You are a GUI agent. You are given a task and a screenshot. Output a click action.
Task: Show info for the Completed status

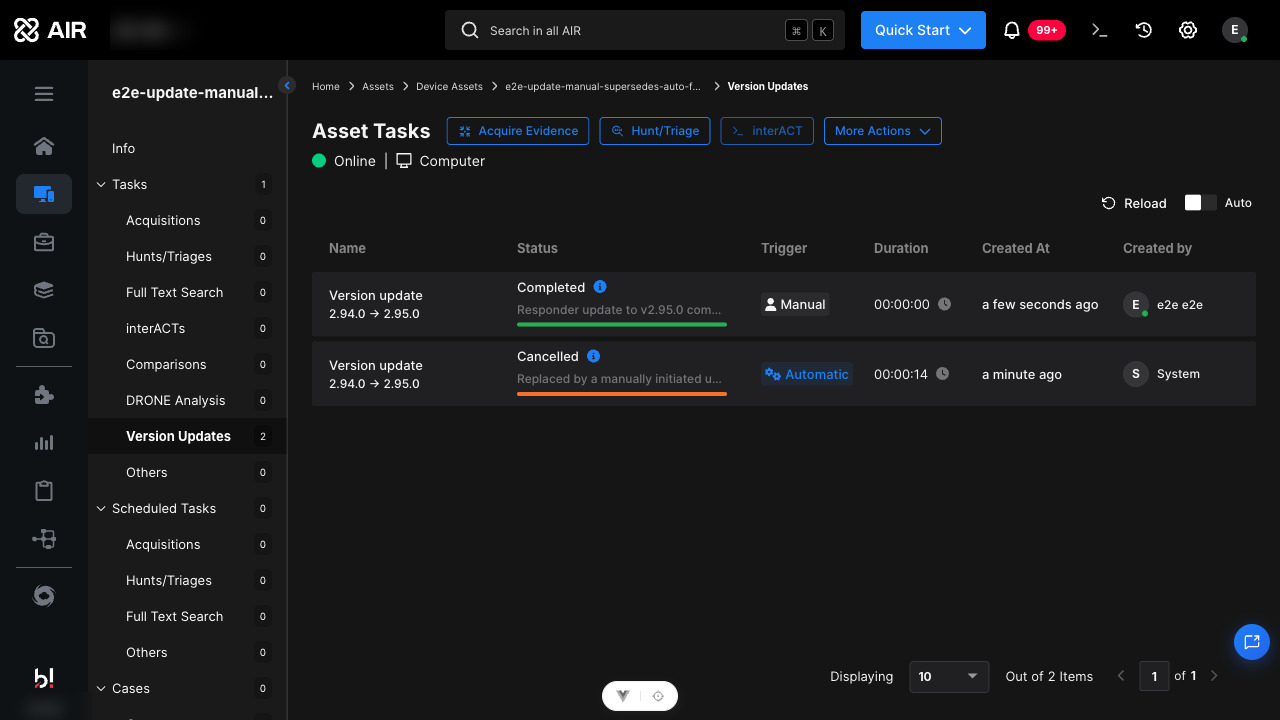click(600, 287)
